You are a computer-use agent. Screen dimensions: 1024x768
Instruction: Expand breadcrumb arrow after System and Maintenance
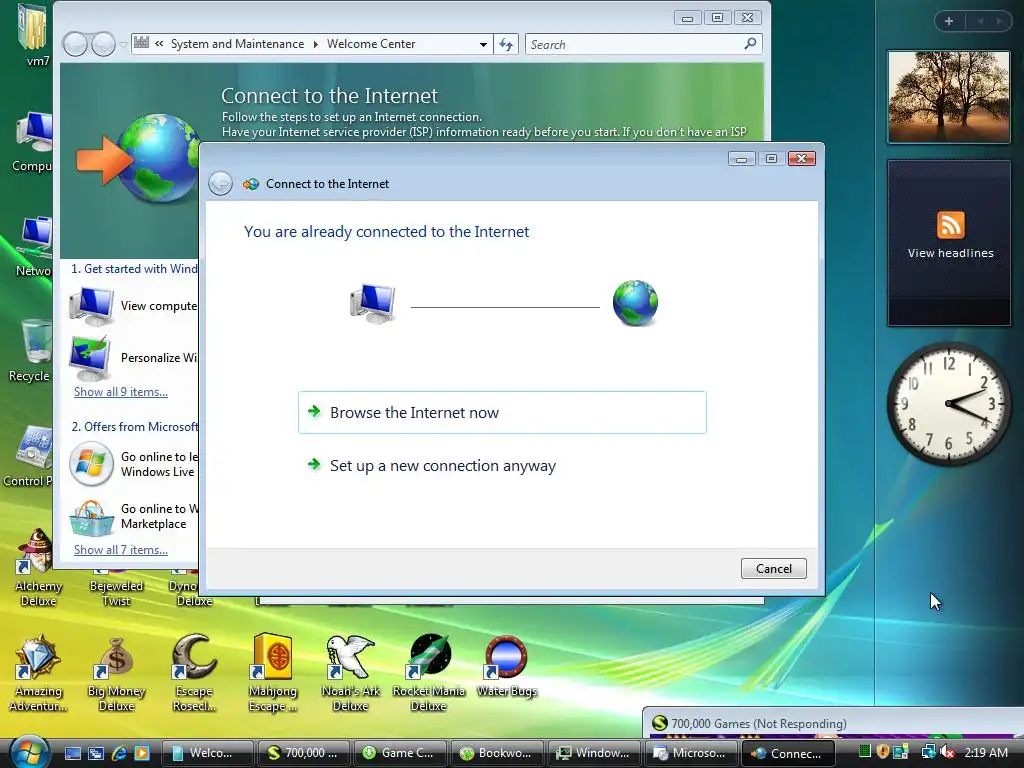315,44
